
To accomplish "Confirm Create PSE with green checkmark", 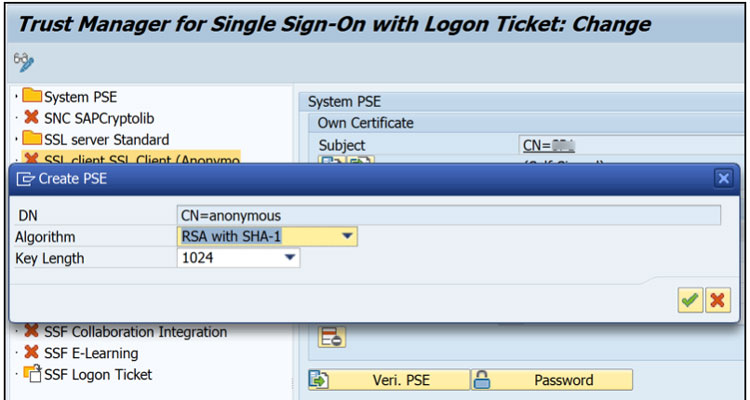I will tap(689, 299).
